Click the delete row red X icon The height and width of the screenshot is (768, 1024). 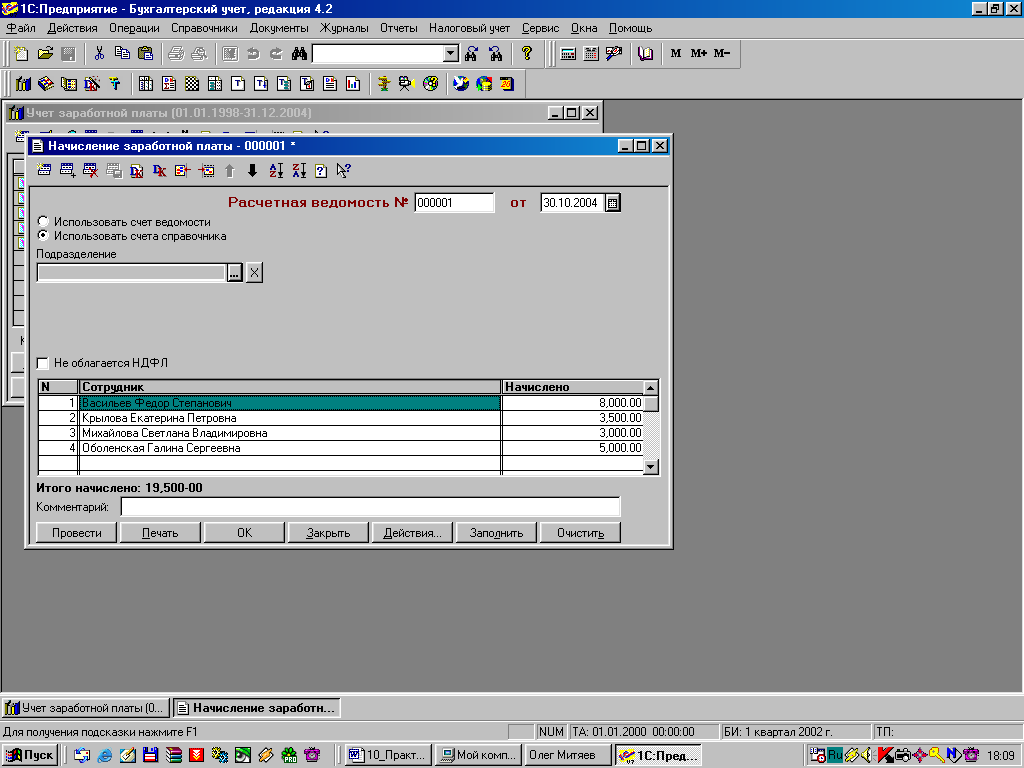click(x=90, y=170)
